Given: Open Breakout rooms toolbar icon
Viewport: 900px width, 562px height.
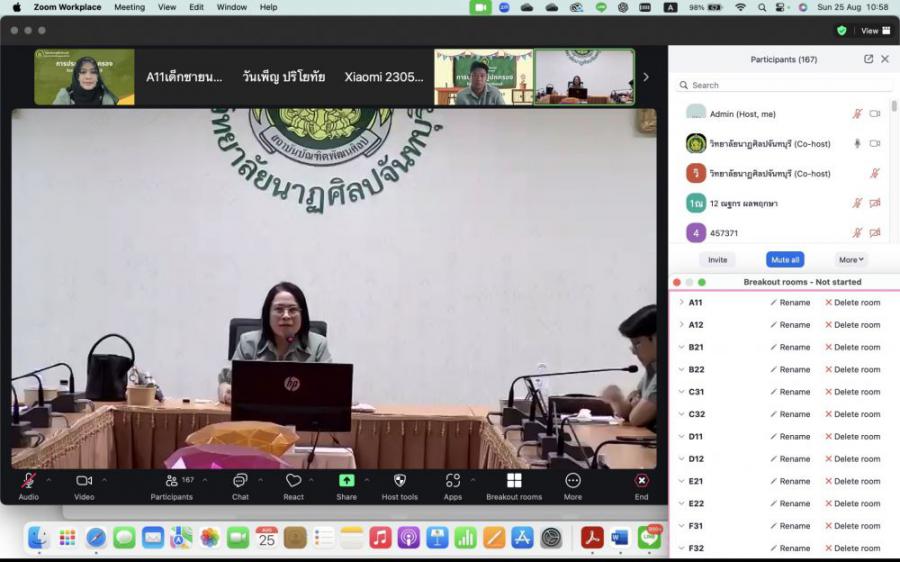Looking at the screenshot, I should tap(514, 481).
